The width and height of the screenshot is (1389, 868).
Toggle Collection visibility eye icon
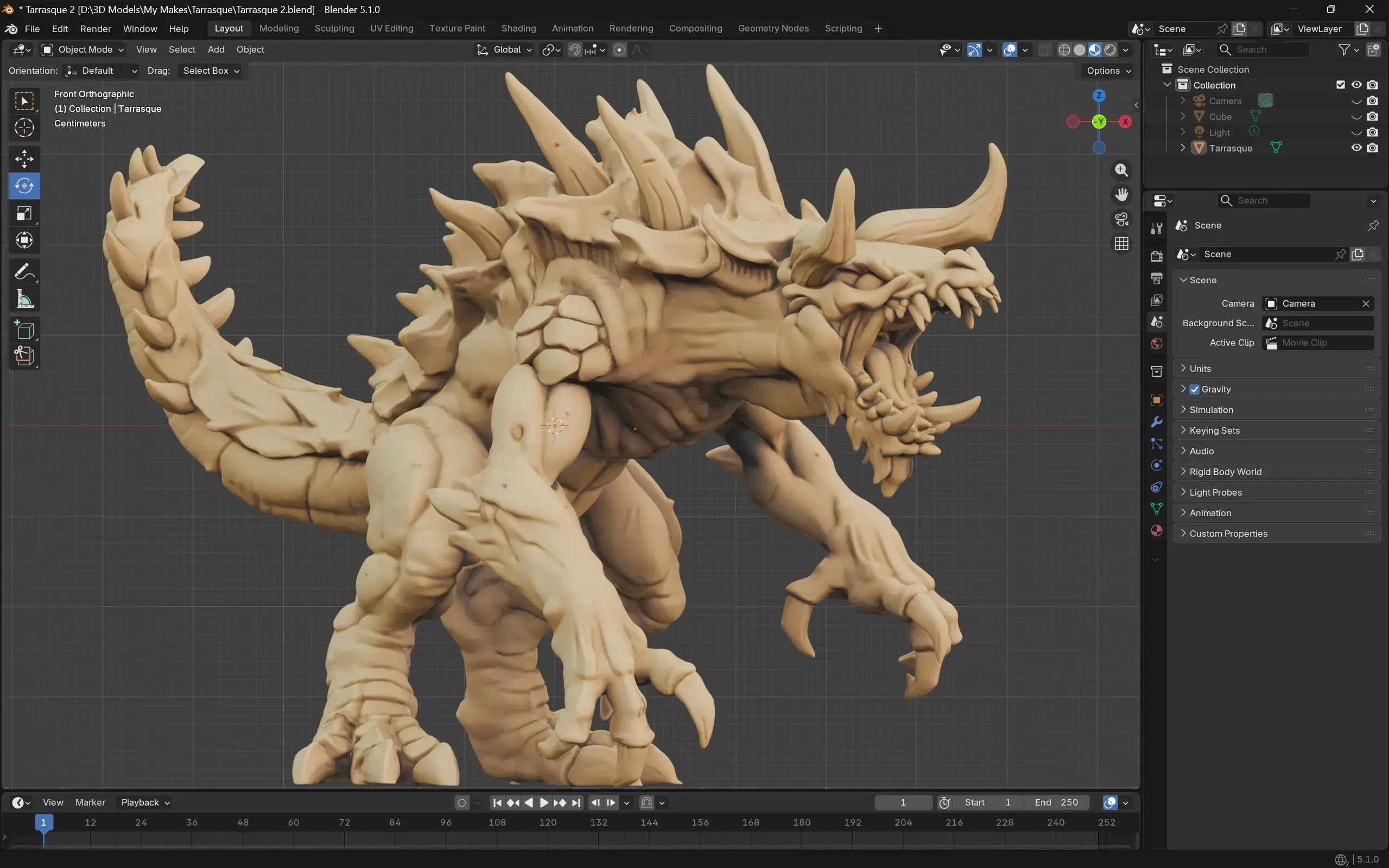coord(1356,85)
